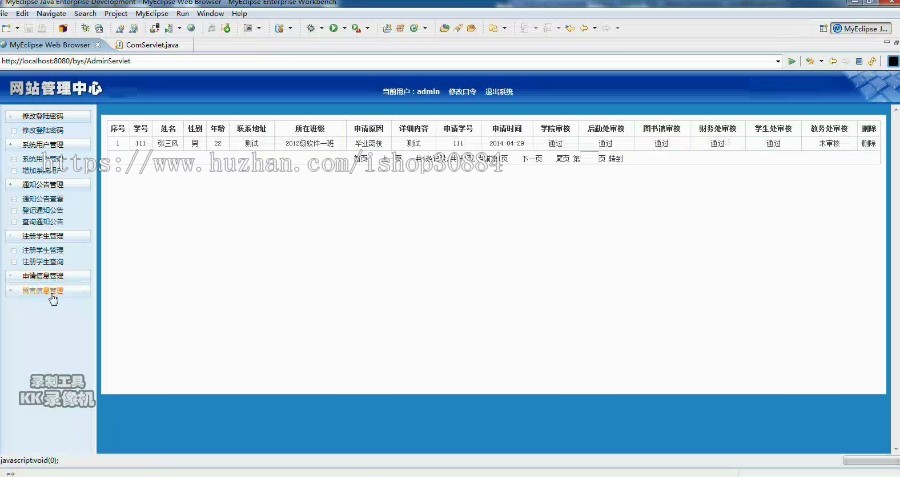900x477 pixels.
Task: Click the Open Perspective icon
Action: (823, 29)
